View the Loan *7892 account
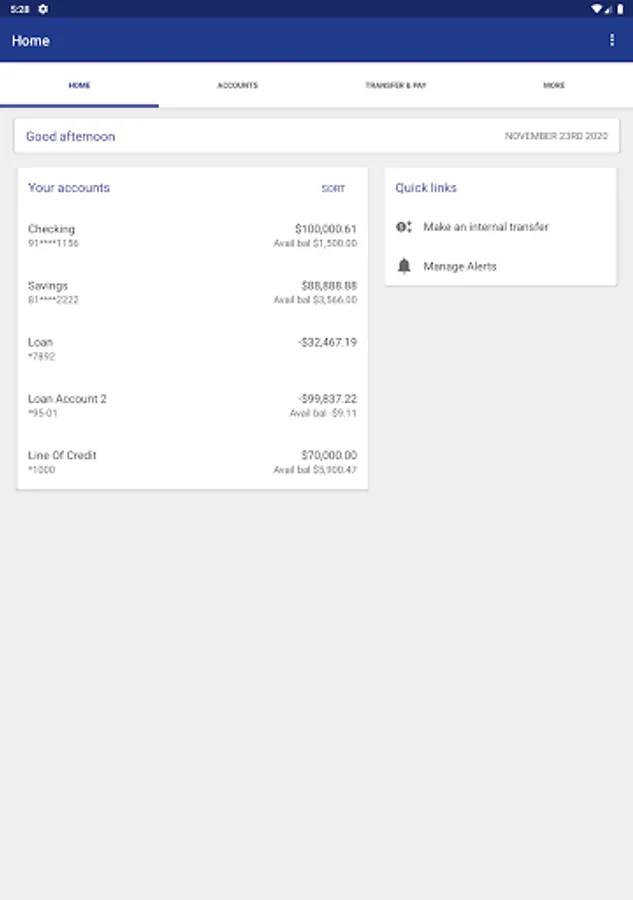The height and width of the screenshot is (900, 633). [192, 348]
